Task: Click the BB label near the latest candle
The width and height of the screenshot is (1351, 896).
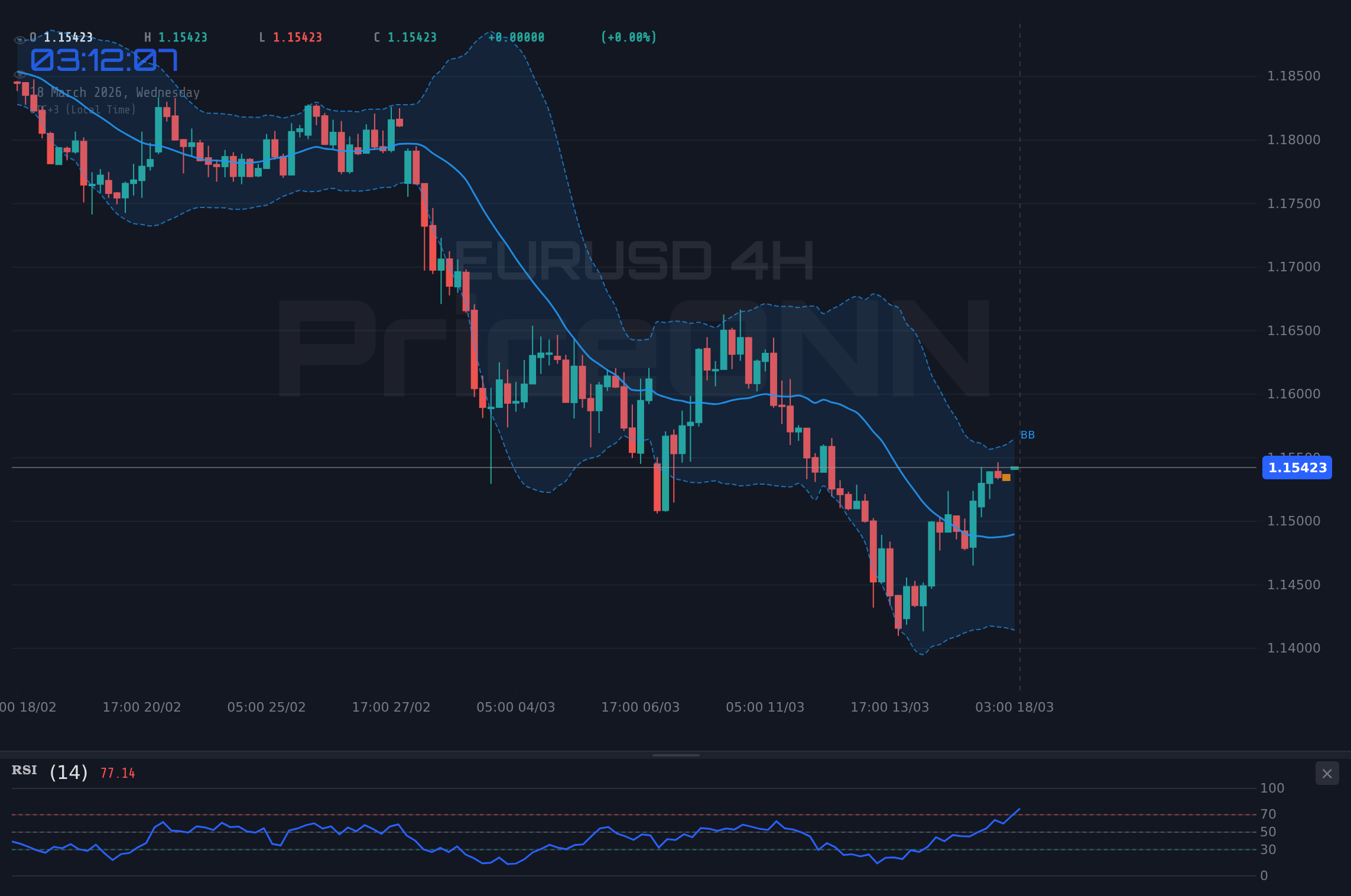Action: pos(1027,434)
